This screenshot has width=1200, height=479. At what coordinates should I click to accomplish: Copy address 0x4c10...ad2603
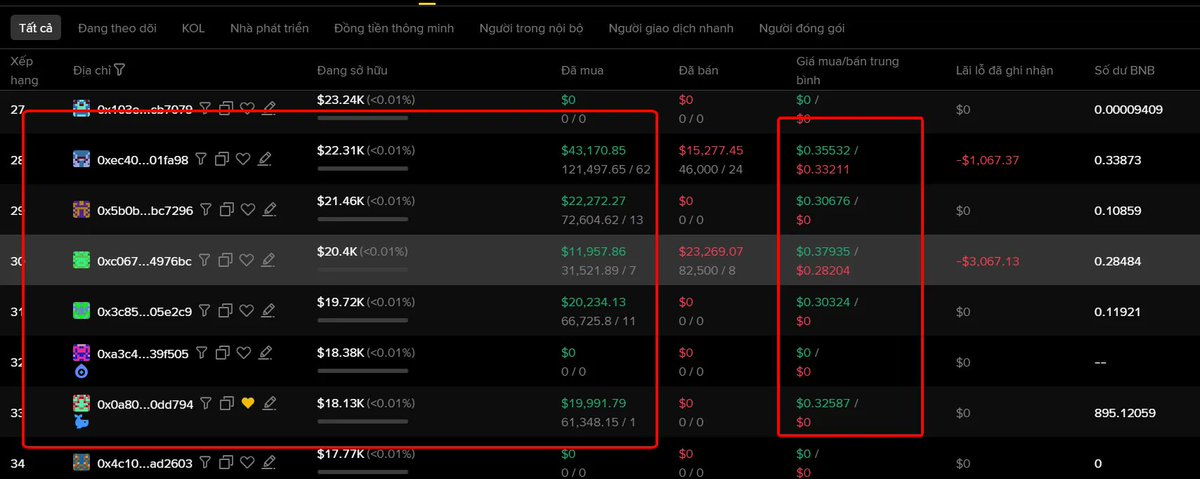[227, 463]
